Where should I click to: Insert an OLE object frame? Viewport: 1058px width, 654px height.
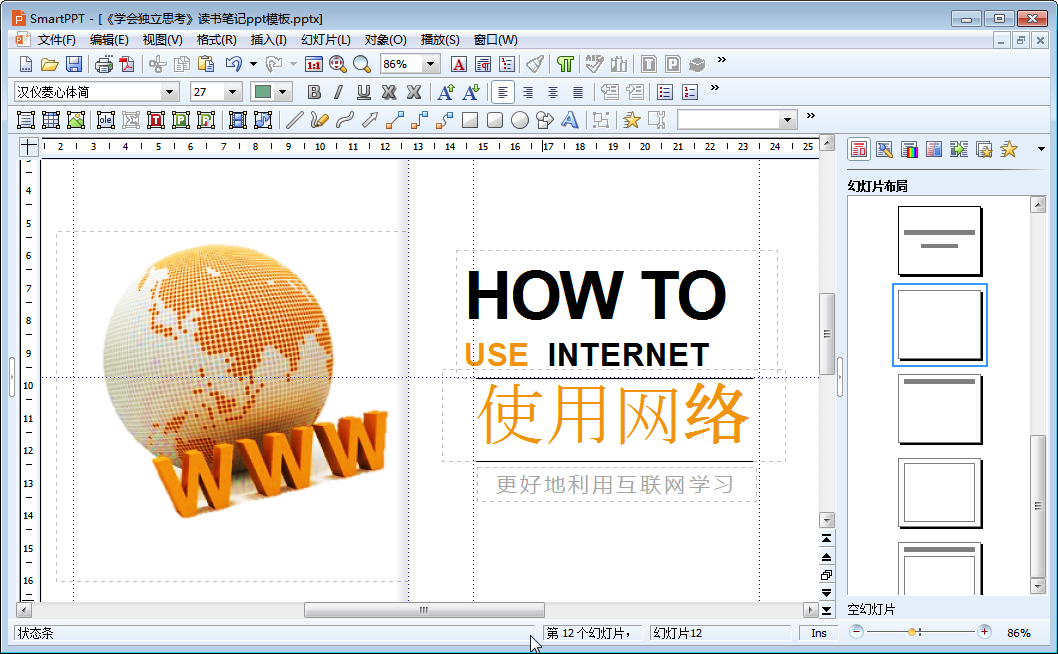105,120
